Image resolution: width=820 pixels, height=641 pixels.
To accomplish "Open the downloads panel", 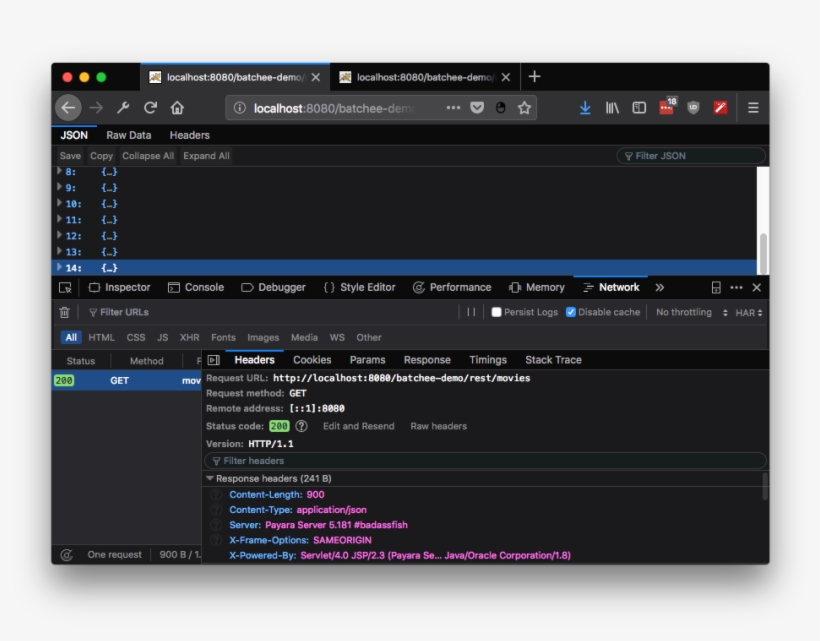I will pyautogui.click(x=585, y=107).
